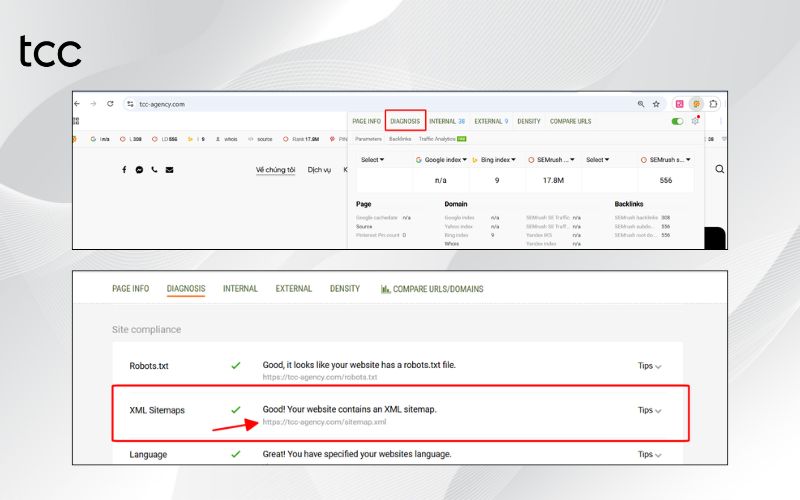Open the Parameters sub-tab
Image resolution: width=800 pixels, height=500 pixels.
coord(368,139)
